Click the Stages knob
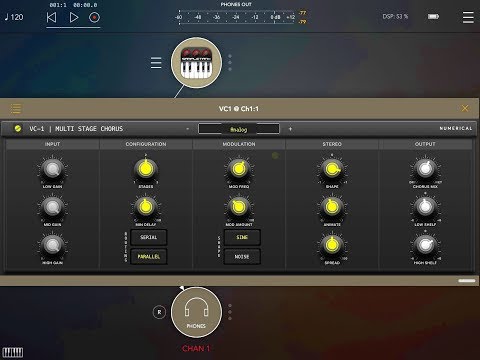480x360 pixels. [146, 169]
